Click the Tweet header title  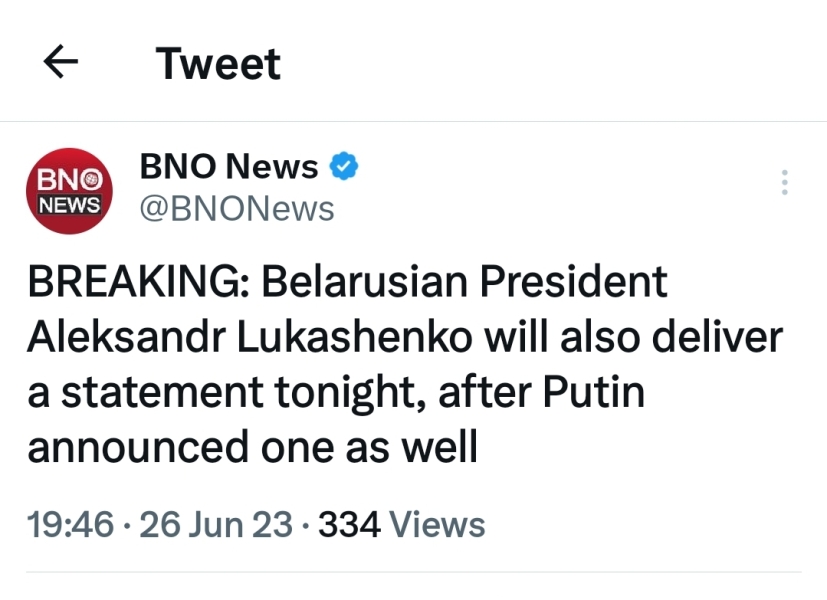click(x=218, y=64)
